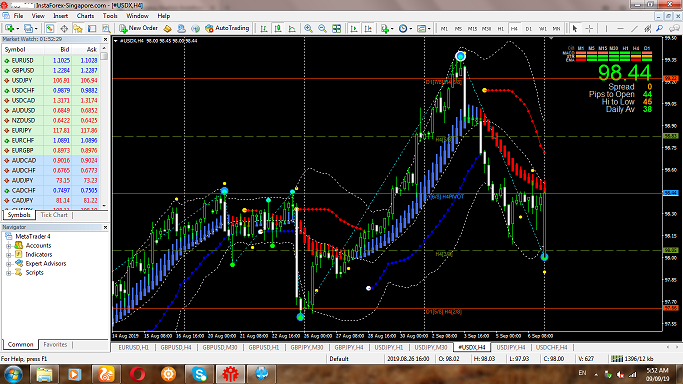Open the GBPJPY,H4 chart tab
683x384 pixels.
click(348, 347)
